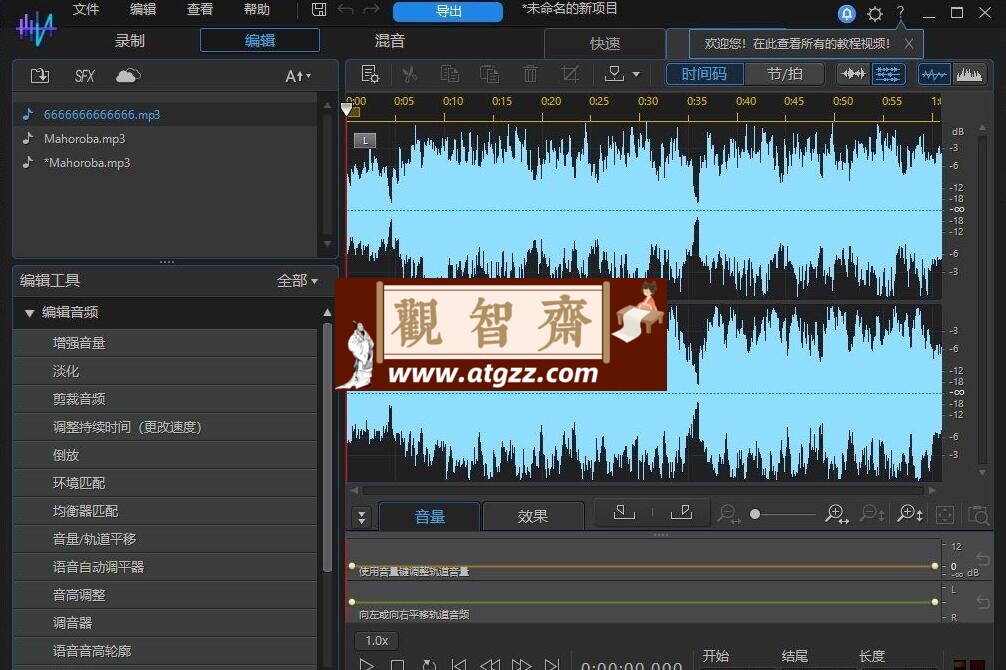Image resolution: width=1006 pixels, height=670 pixels.
Task: Open the 语音音高轮廓 tool
Action: coord(166,651)
